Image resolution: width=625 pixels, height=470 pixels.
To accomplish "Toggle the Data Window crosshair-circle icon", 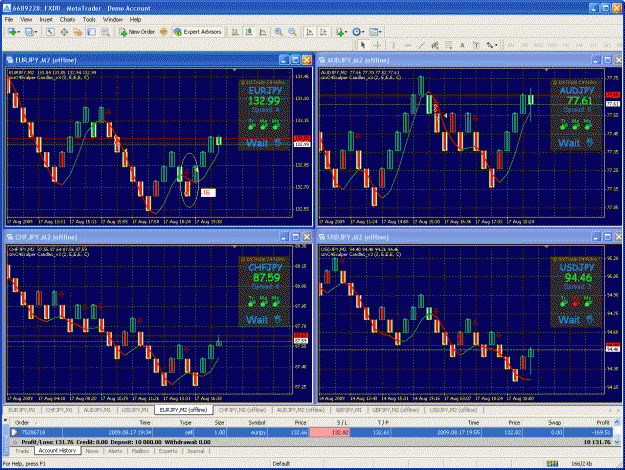I will click(64, 32).
